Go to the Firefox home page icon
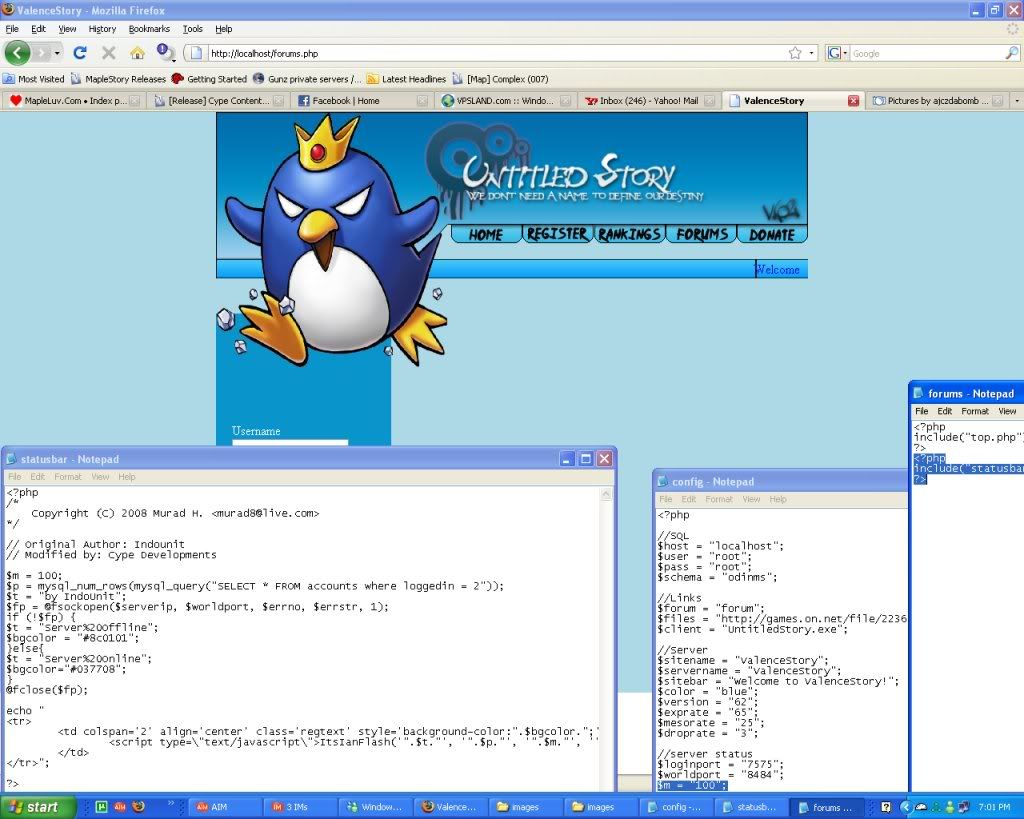The image size is (1024, 819). [x=137, y=53]
